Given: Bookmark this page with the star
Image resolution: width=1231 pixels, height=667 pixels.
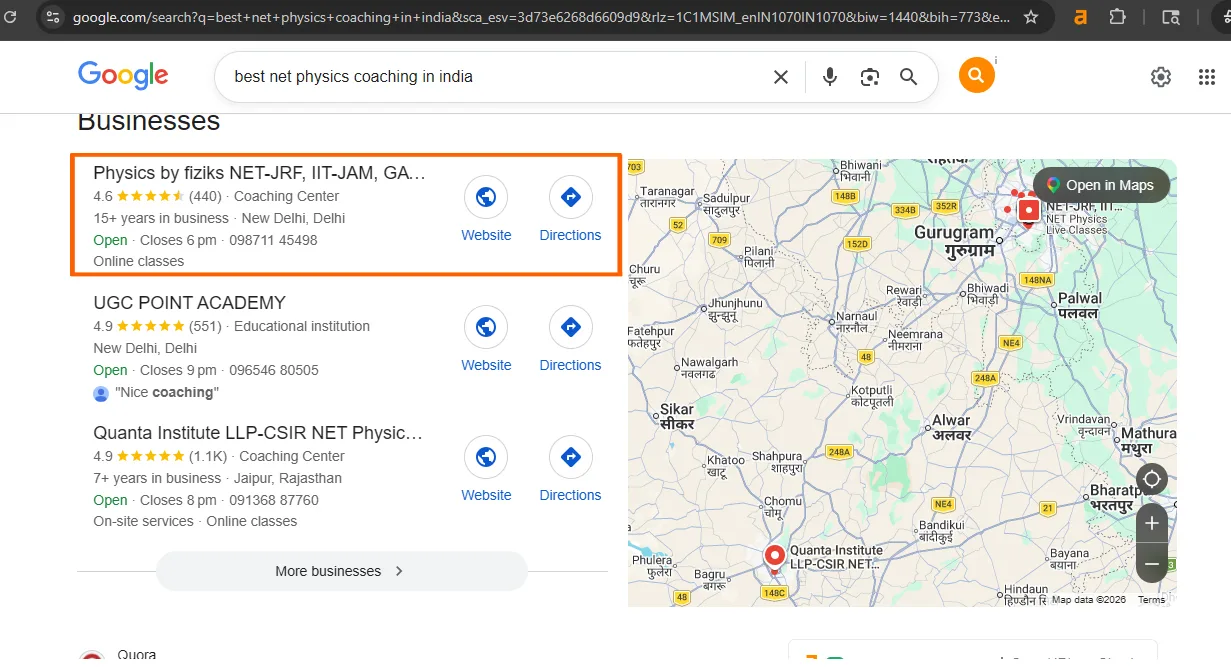Looking at the screenshot, I should point(1031,17).
